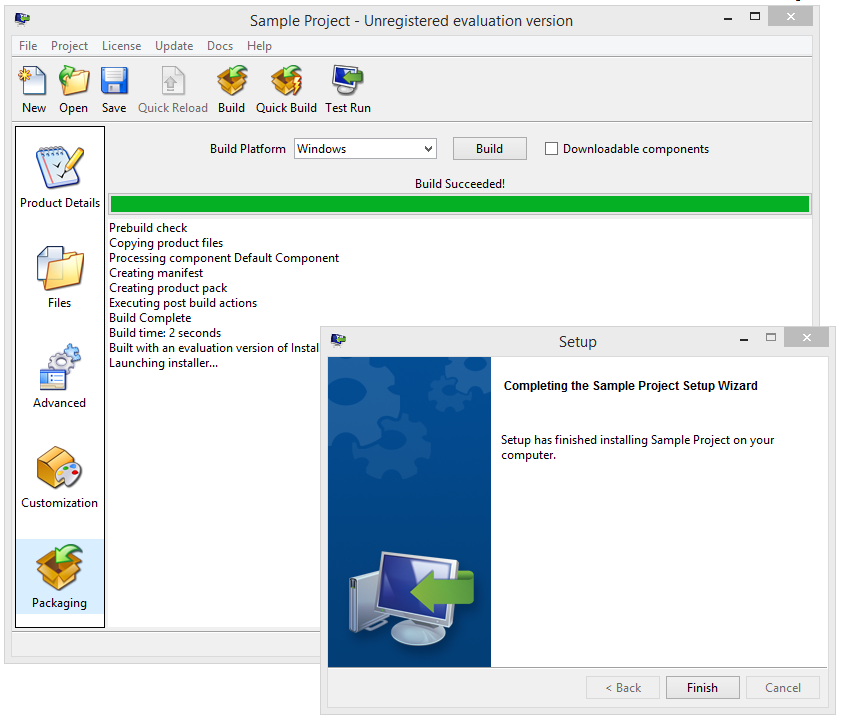This screenshot has width=851, height=723.
Task: Click the 'Setup has finished installing' message
Action: (637, 447)
